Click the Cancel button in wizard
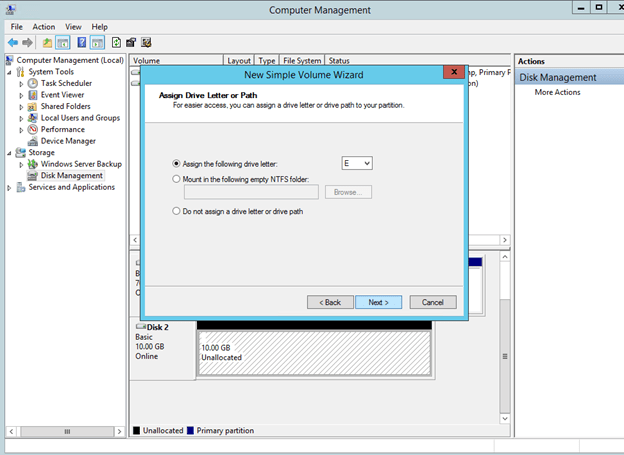This screenshot has width=624, height=455. click(x=432, y=302)
